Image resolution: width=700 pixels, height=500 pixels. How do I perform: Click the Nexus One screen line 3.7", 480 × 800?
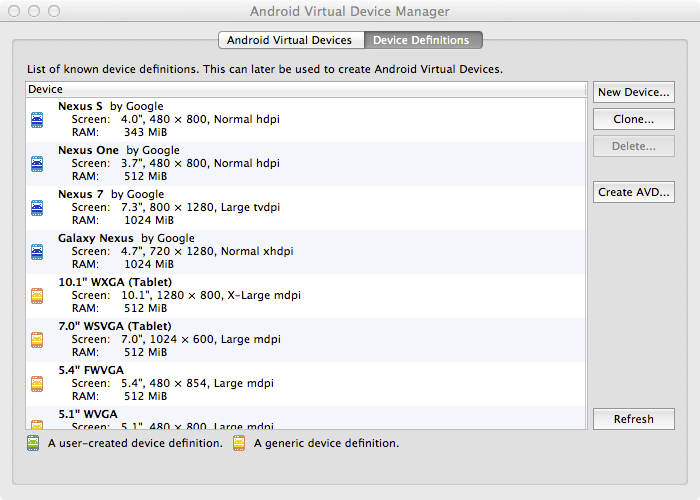[x=175, y=163]
